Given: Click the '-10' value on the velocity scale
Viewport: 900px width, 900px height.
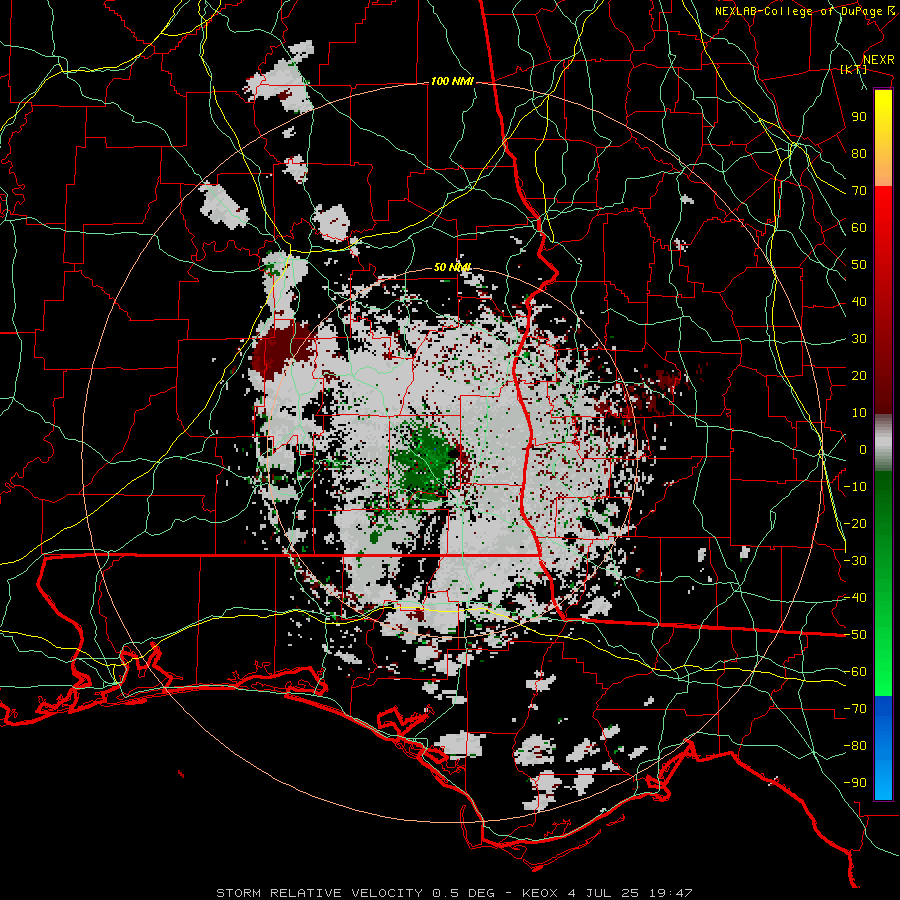Looking at the screenshot, I should (855, 487).
